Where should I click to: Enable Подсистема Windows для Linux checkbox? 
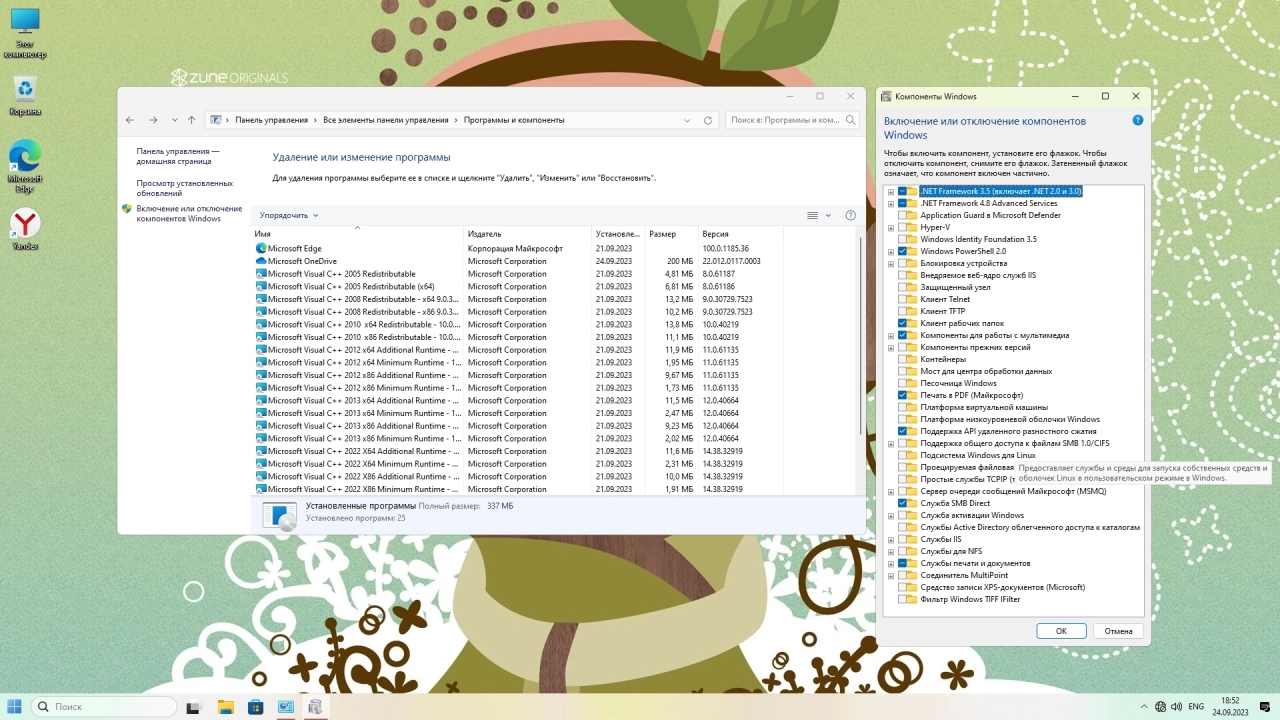(x=903, y=455)
